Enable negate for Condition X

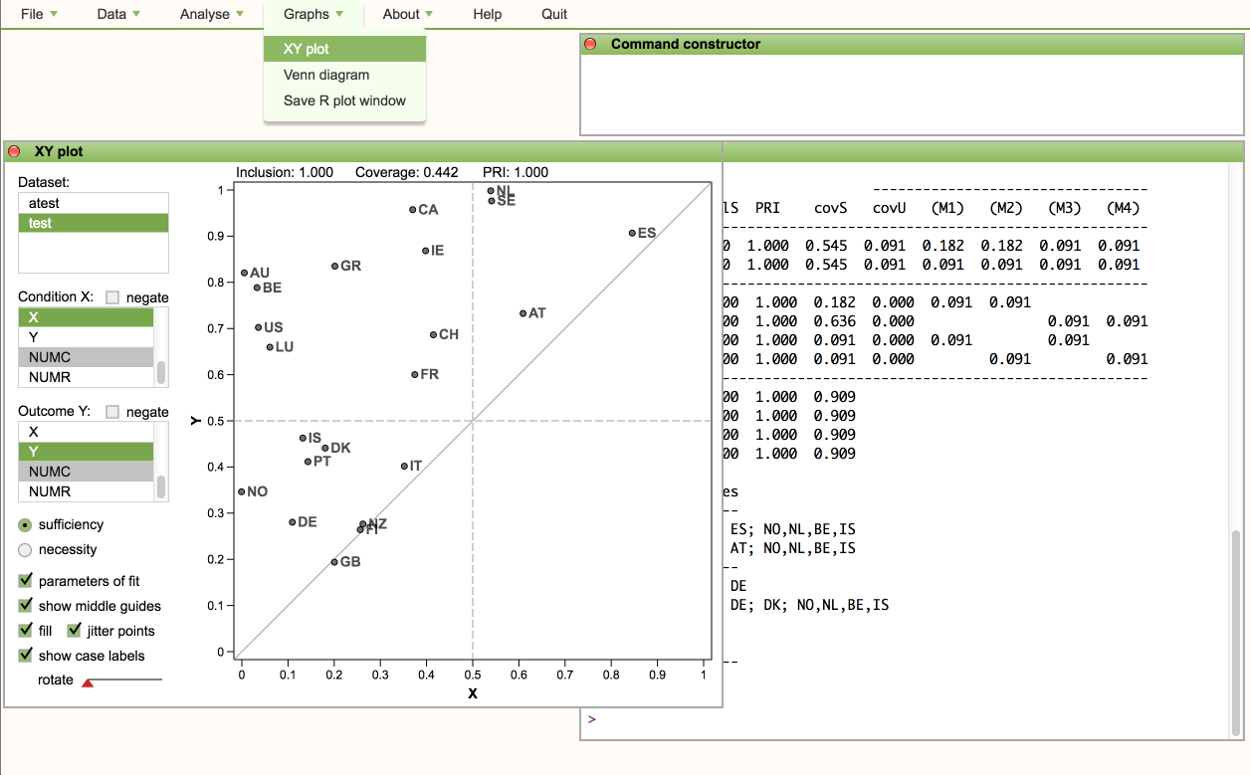tap(113, 298)
